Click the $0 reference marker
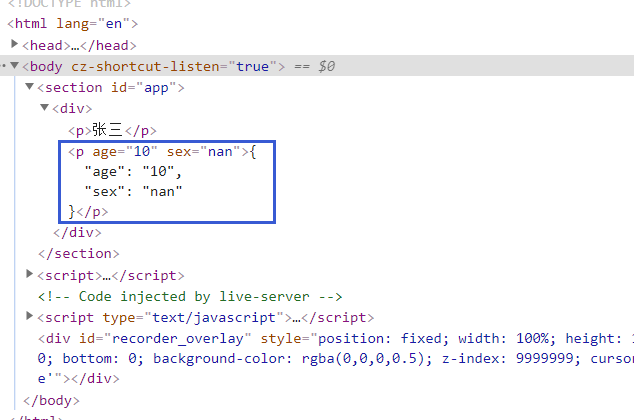The width and height of the screenshot is (634, 420). pyautogui.click(x=326, y=66)
